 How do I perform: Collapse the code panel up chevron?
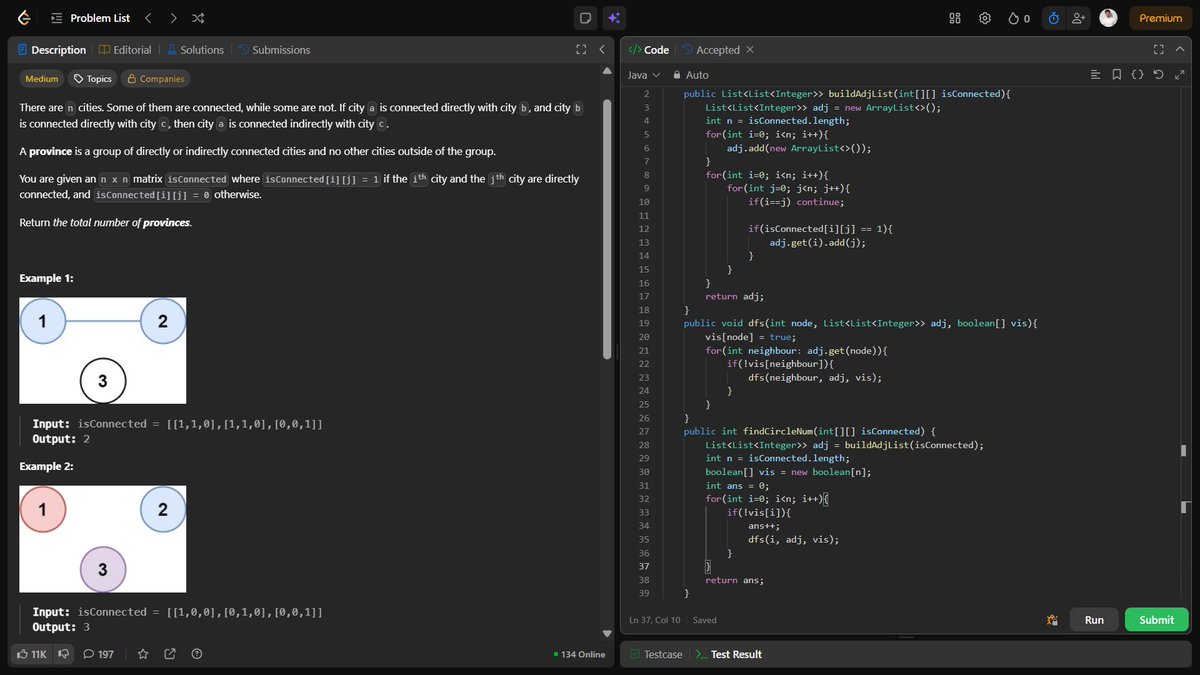point(1181,49)
